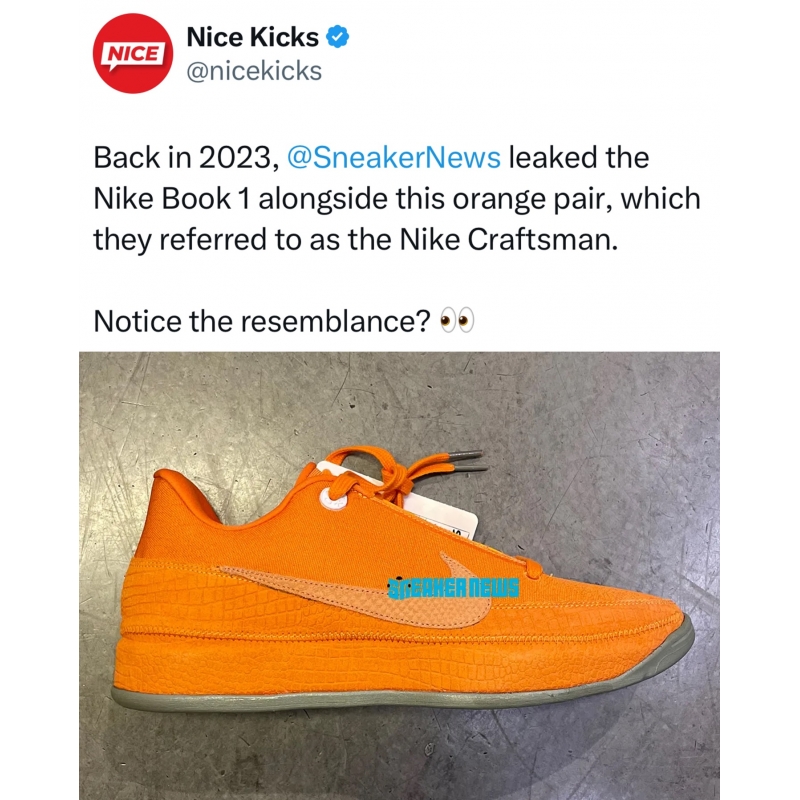Select the teal Sneaker News watermark
Image resolution: width=800 pixels, height=800 pixels.
tap(453, 588)
